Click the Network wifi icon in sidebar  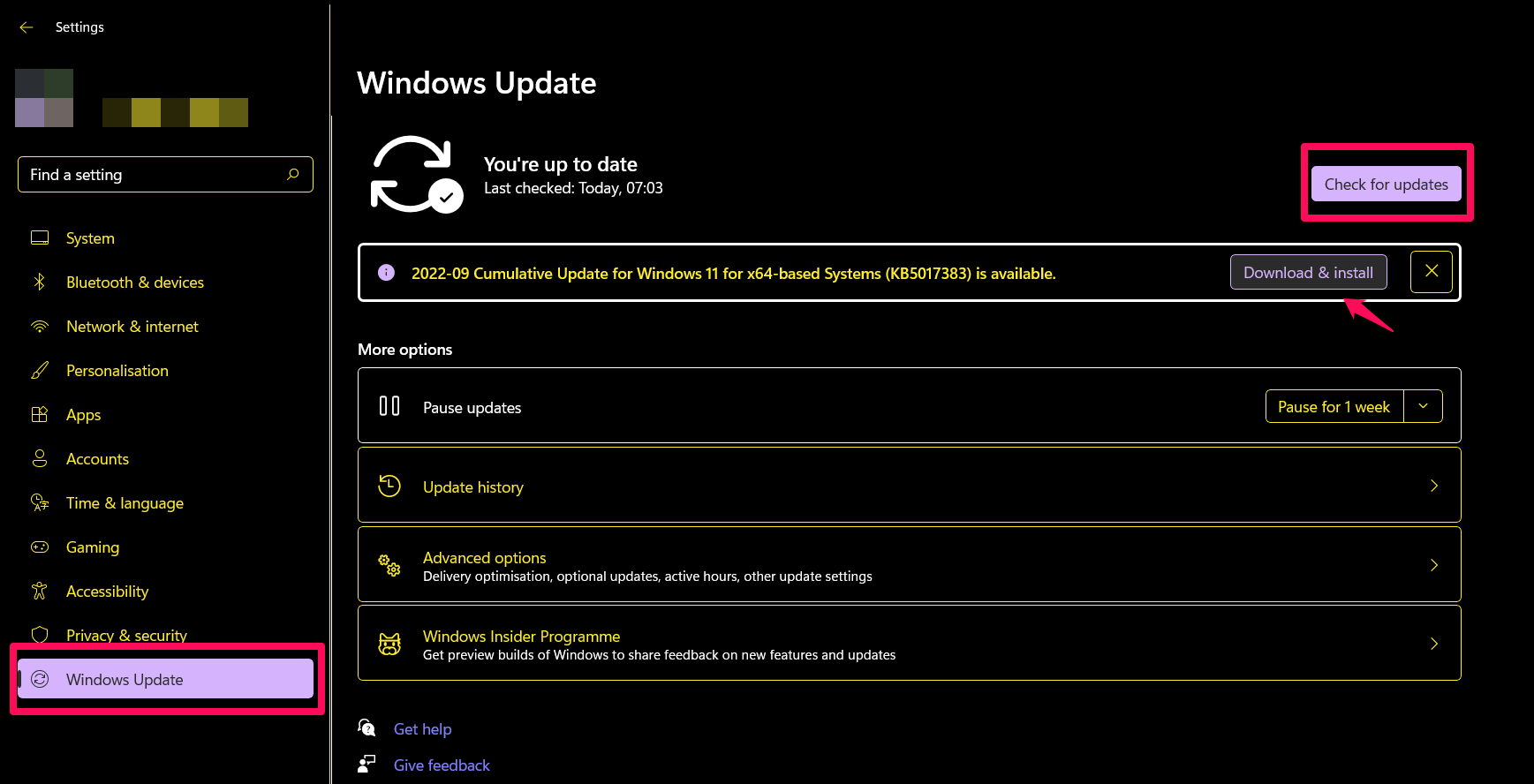pyautogui.click(x=40, y=326)
